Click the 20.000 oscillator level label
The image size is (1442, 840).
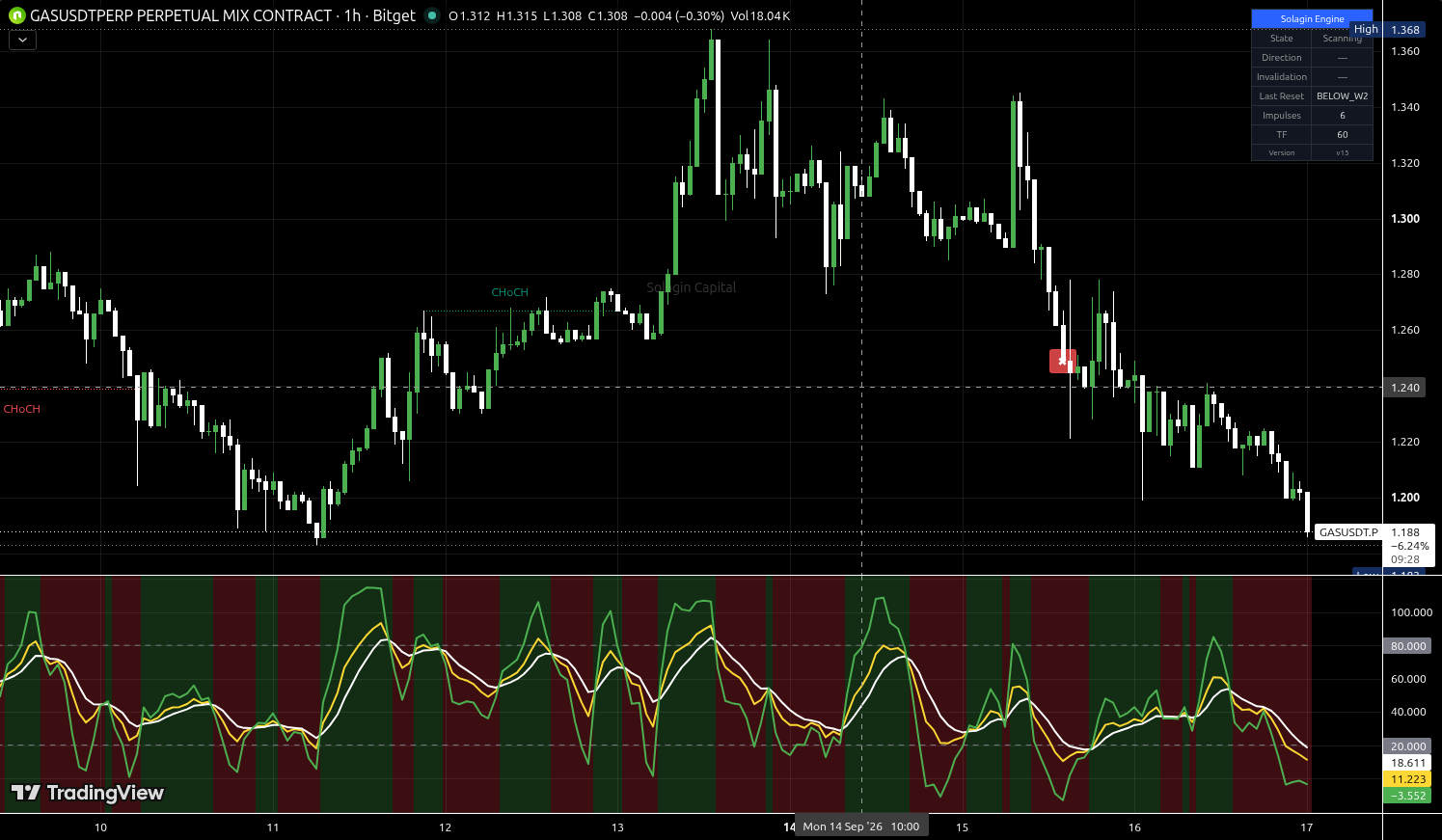(x=1408, y=746)
